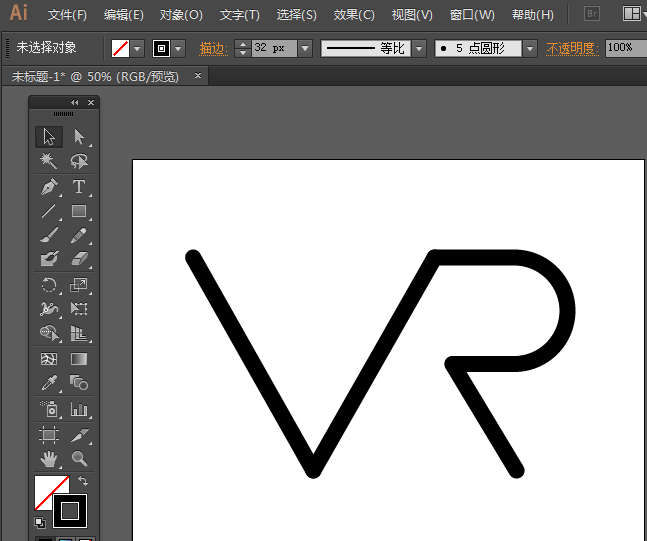
Task: Select the Type tool
Action: coord(79,187)
